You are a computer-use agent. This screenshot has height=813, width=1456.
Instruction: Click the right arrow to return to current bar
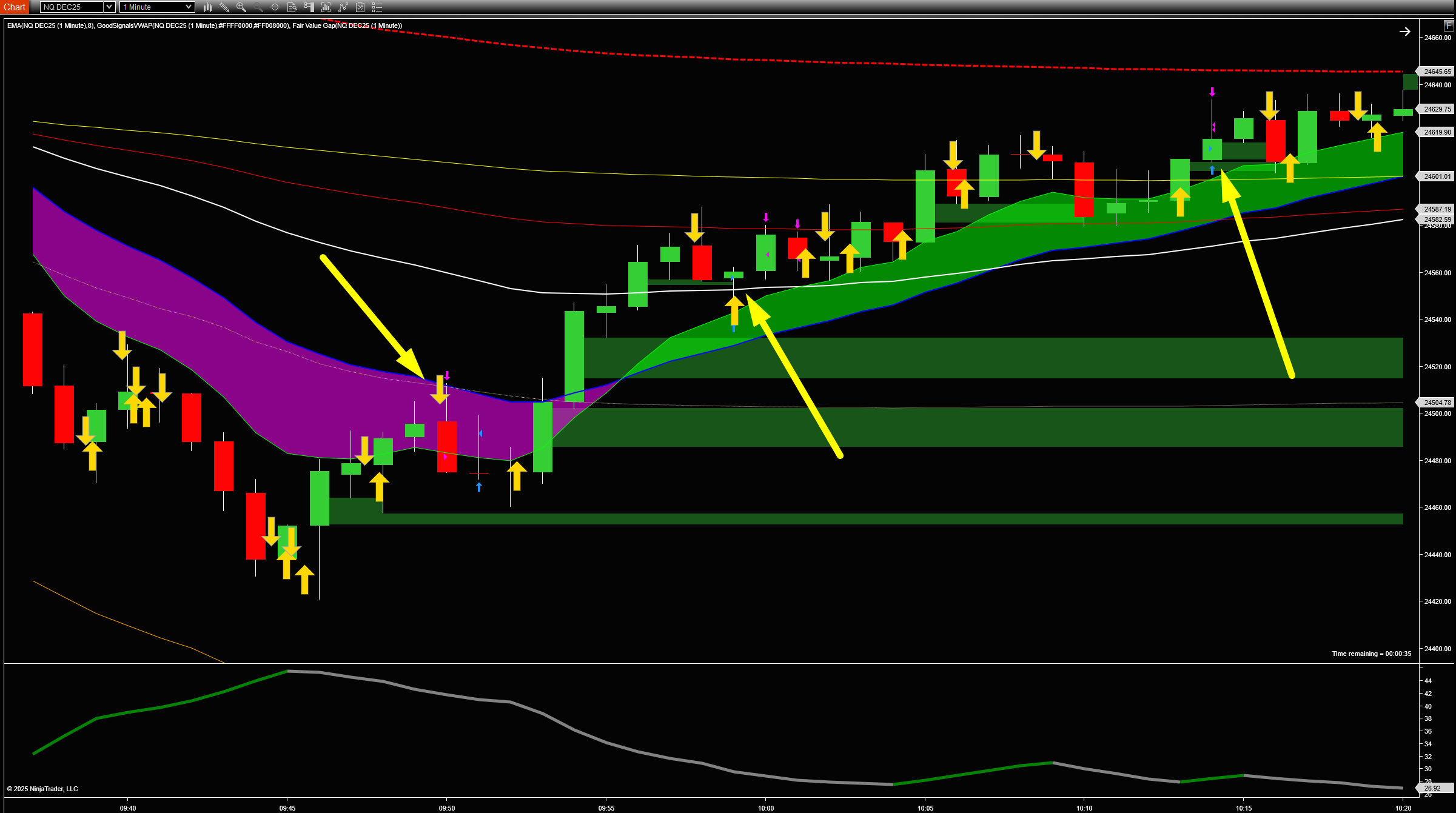[x=1404, y=32]
